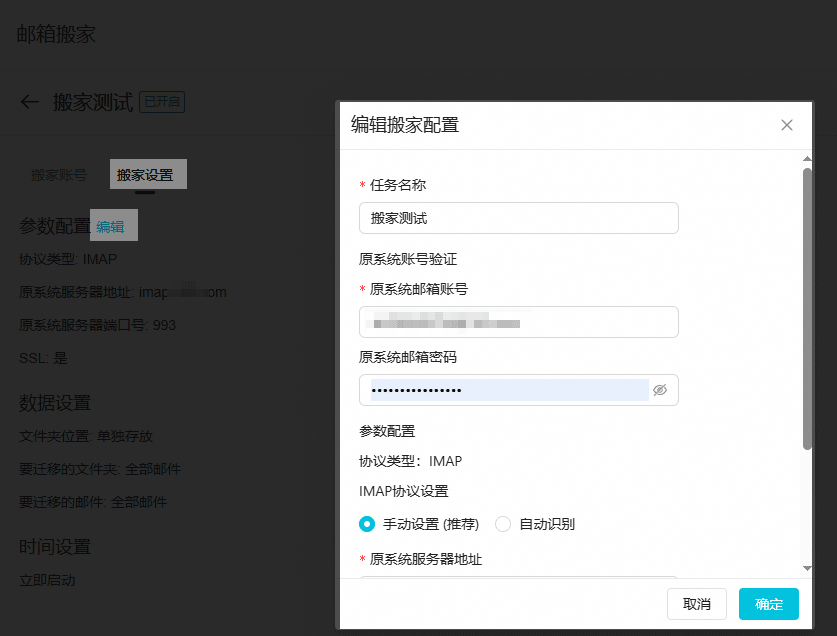The width and height of the screenshot is (837, 636).
Task: Click the 已开启 status badge
Action: coord(162,101)
